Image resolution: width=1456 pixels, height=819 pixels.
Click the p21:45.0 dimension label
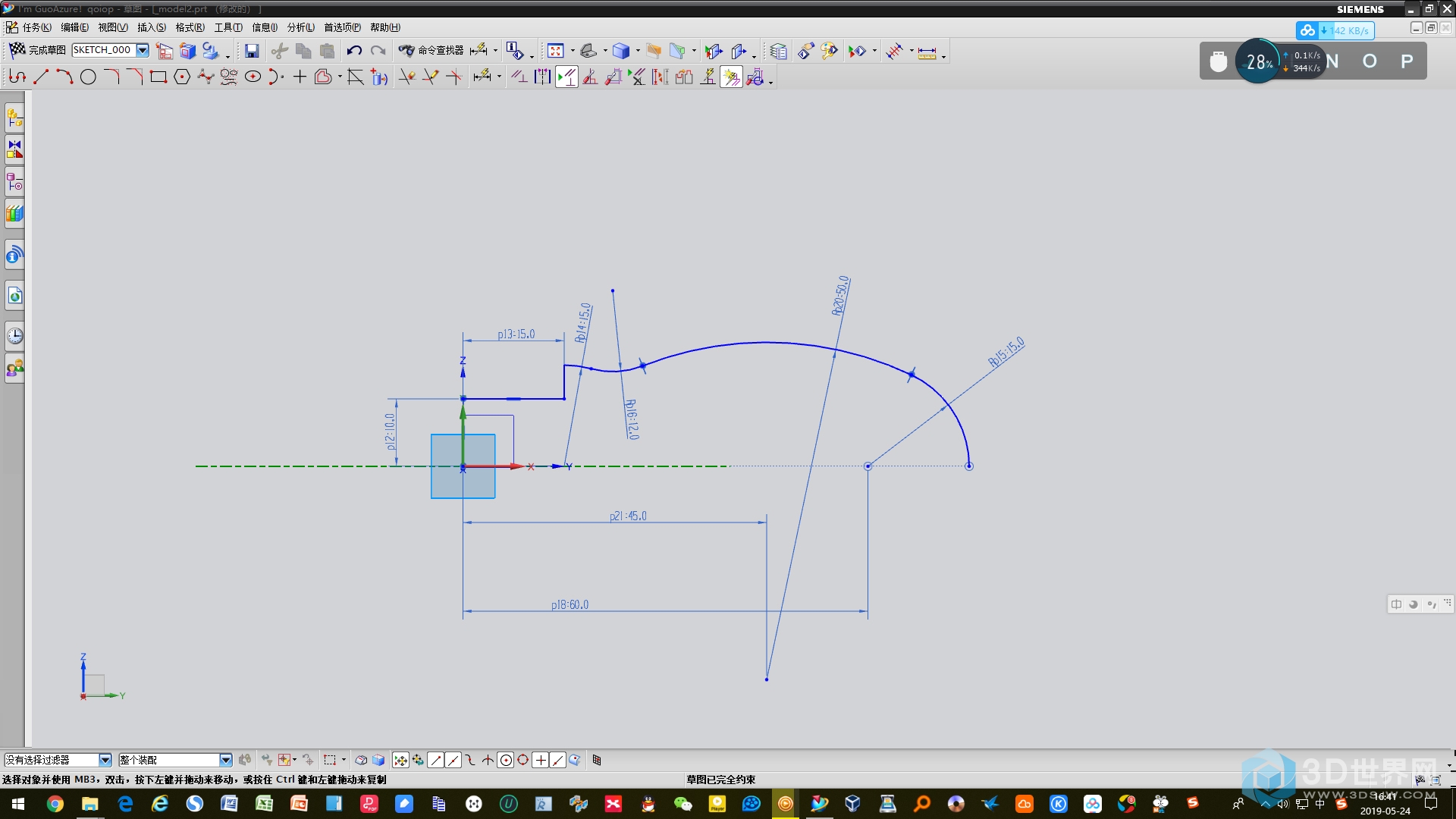pyautogui.click(x=628, y=516)
